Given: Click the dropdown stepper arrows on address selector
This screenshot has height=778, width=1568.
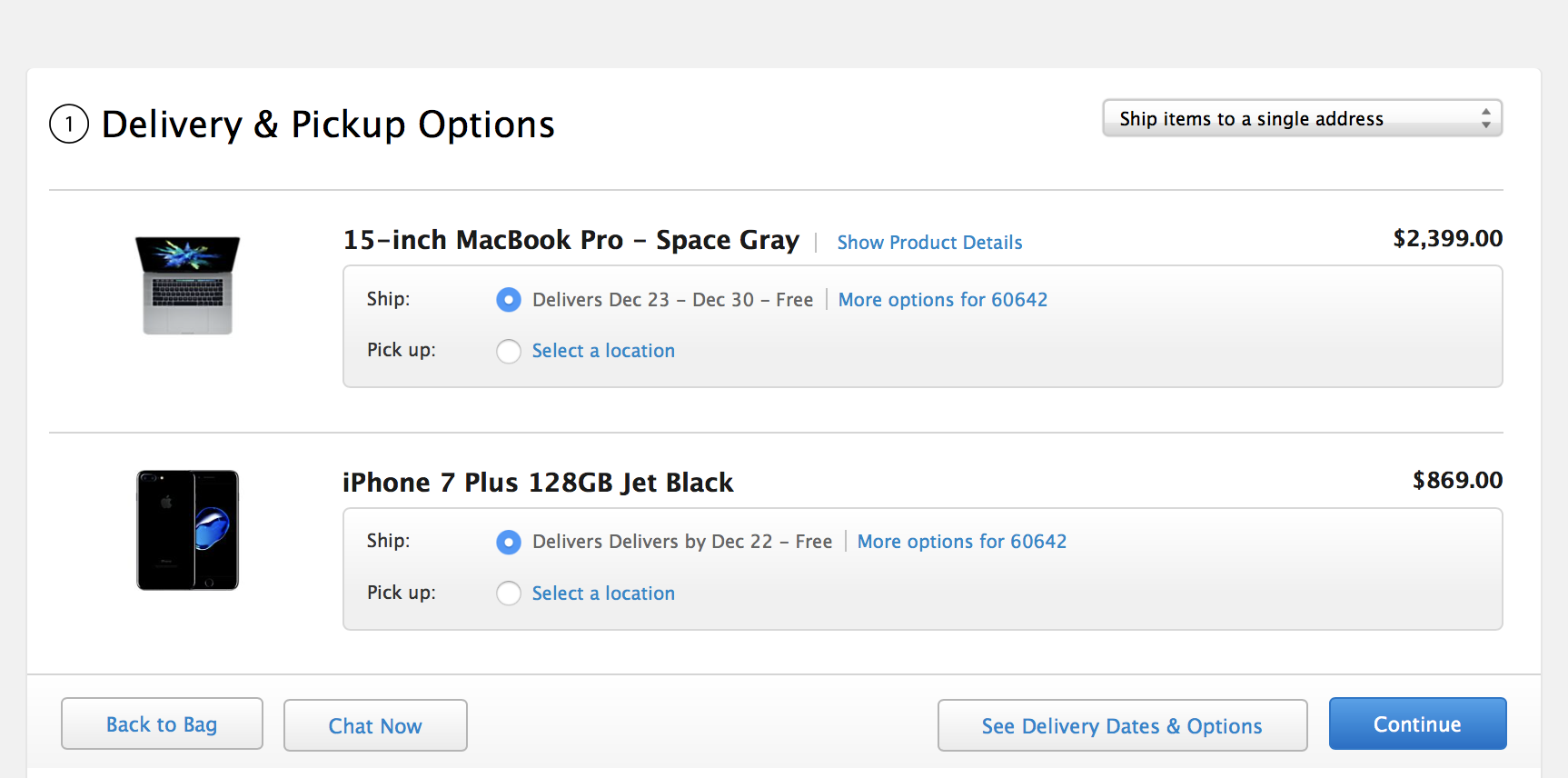Looking at the screenshot, I should (x=1485, y=118).
